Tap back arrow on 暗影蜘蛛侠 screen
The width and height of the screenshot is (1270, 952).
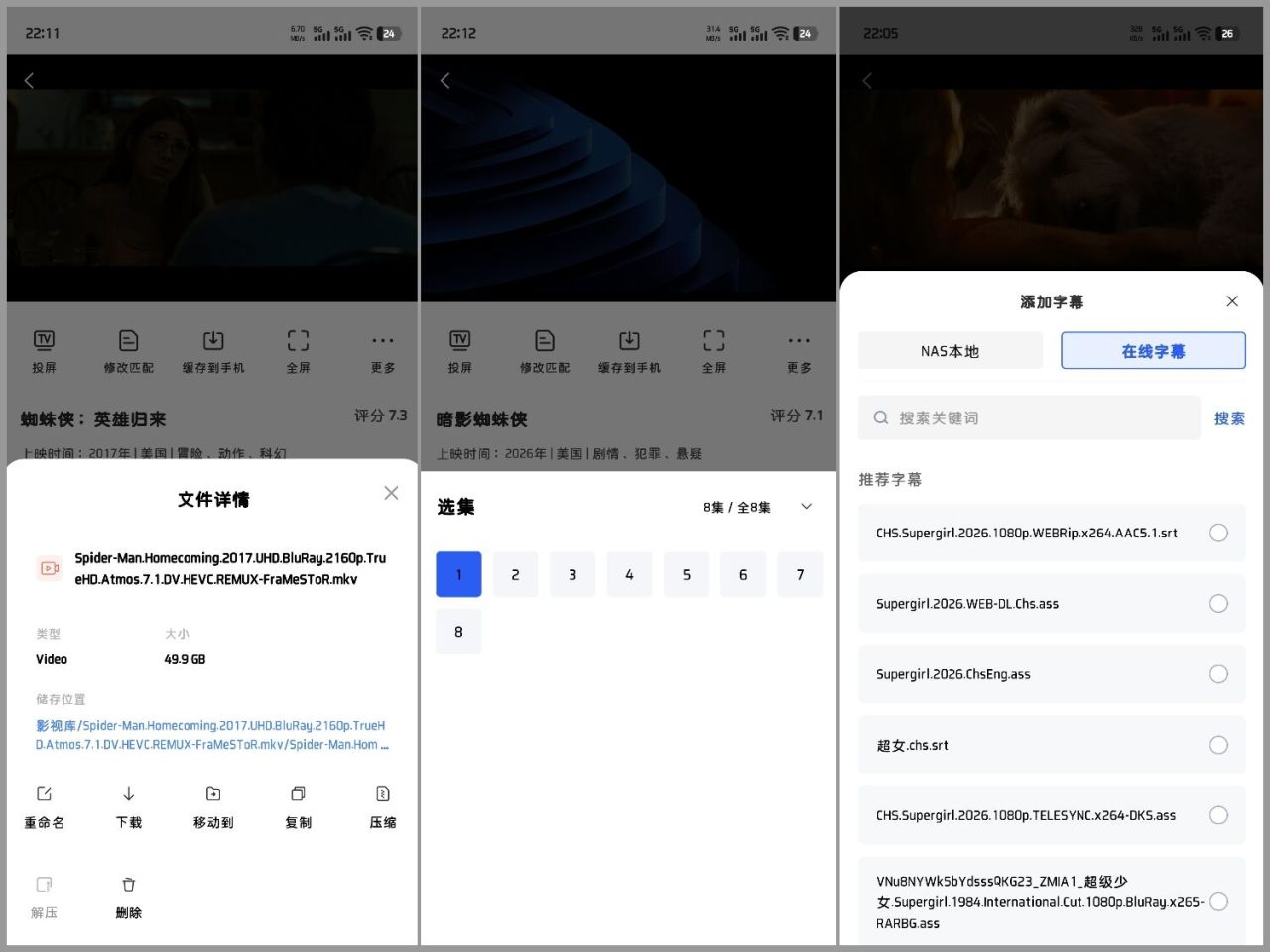tap(444, 81)
